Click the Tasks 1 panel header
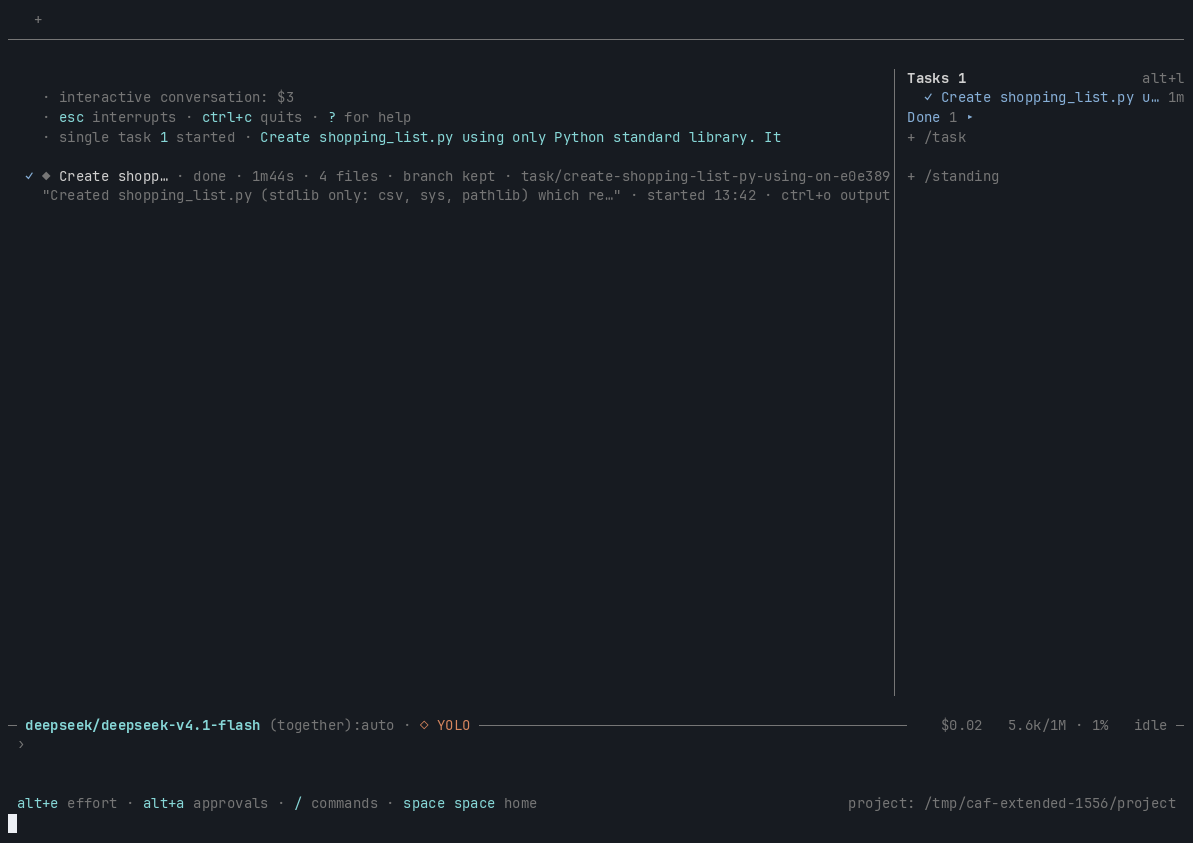Viewport: 1193px width, 843px height. [937, 78]
